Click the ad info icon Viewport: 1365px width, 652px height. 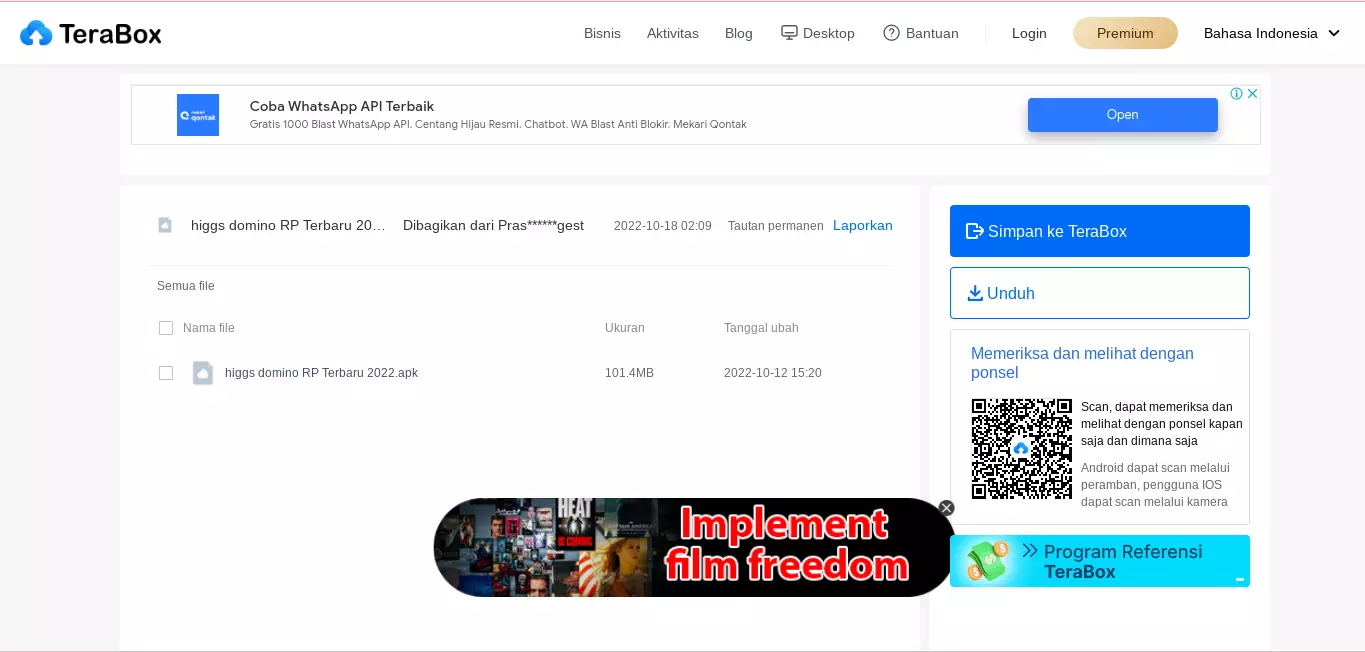[x=1236, y=93]
